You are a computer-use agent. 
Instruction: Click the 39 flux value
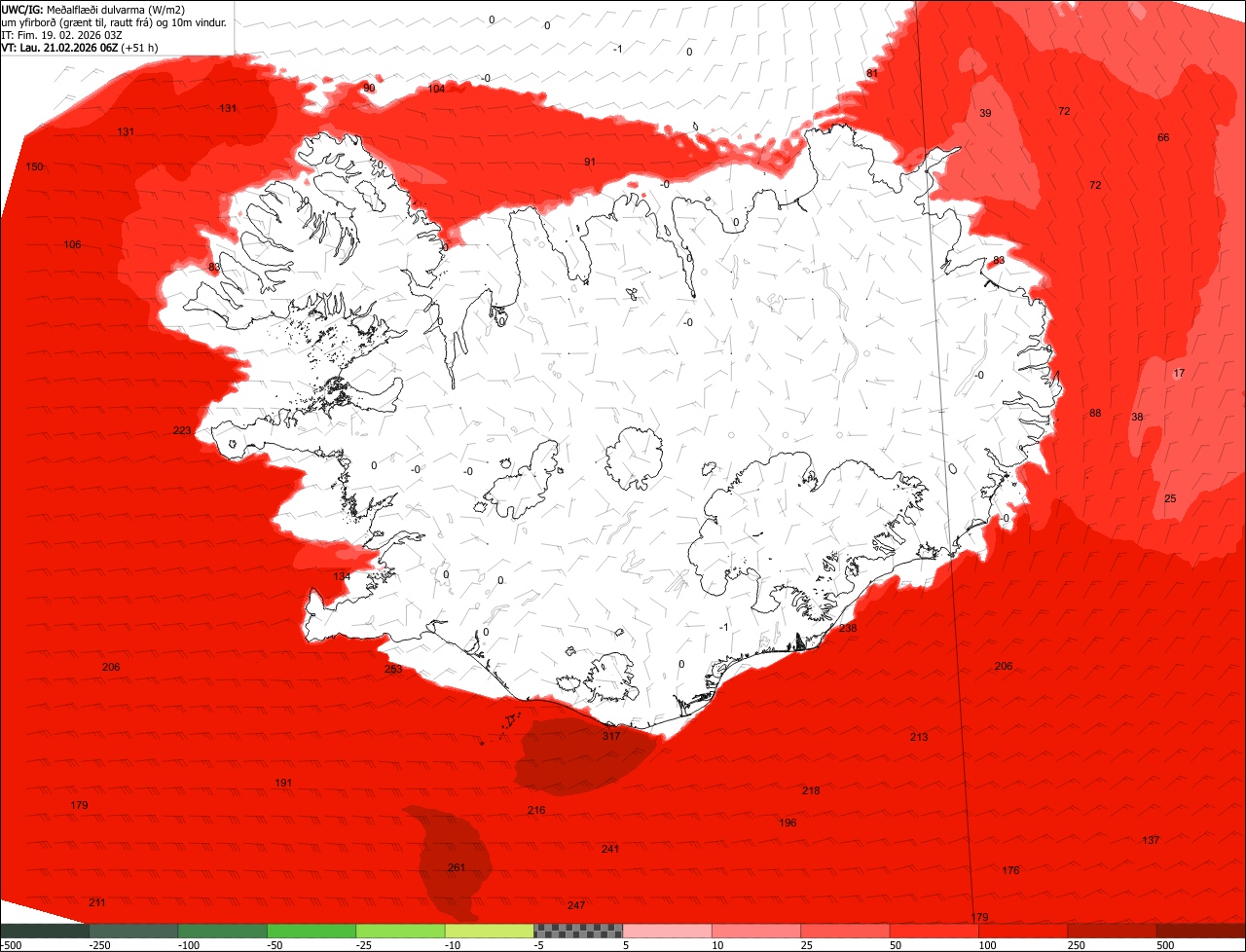985,113
